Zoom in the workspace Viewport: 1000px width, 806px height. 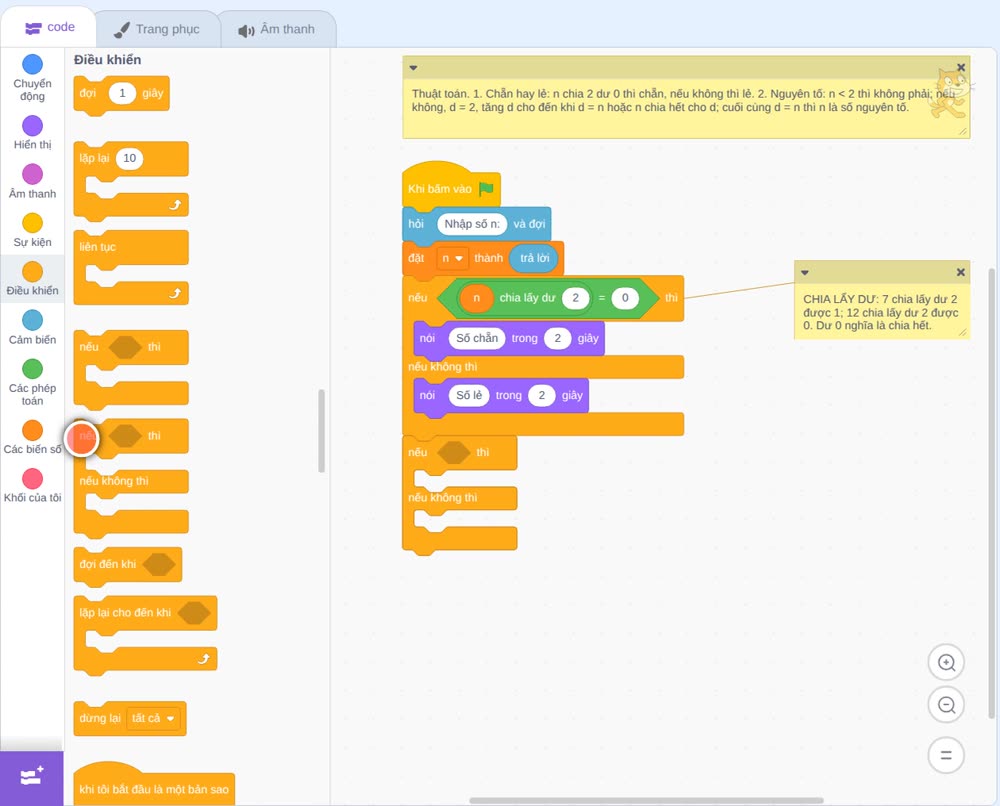pyautogui.click(x=946, y=663)
